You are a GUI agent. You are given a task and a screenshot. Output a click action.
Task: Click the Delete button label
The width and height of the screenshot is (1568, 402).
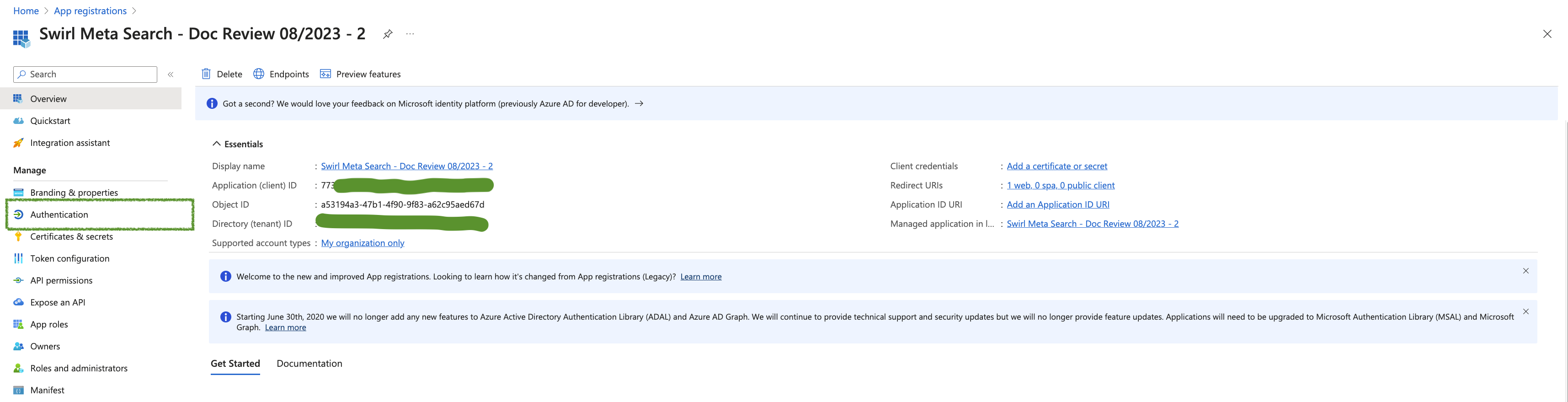tap(229, 74)
